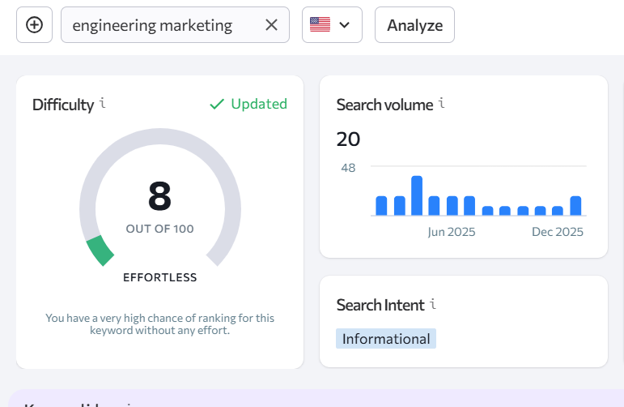Screen dimensions: 624x407
Task: Click the green Updated checkmark icon
Action: (x=217, y=104)
